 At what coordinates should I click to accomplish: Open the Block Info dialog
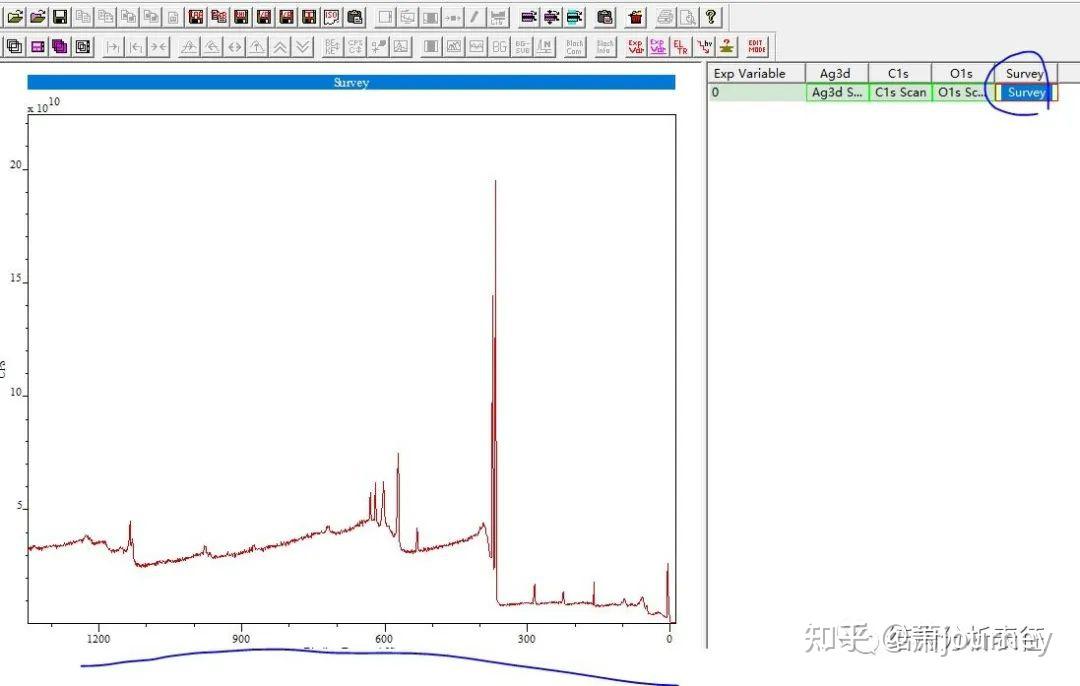pyautogui.click(x=604, y=46)
